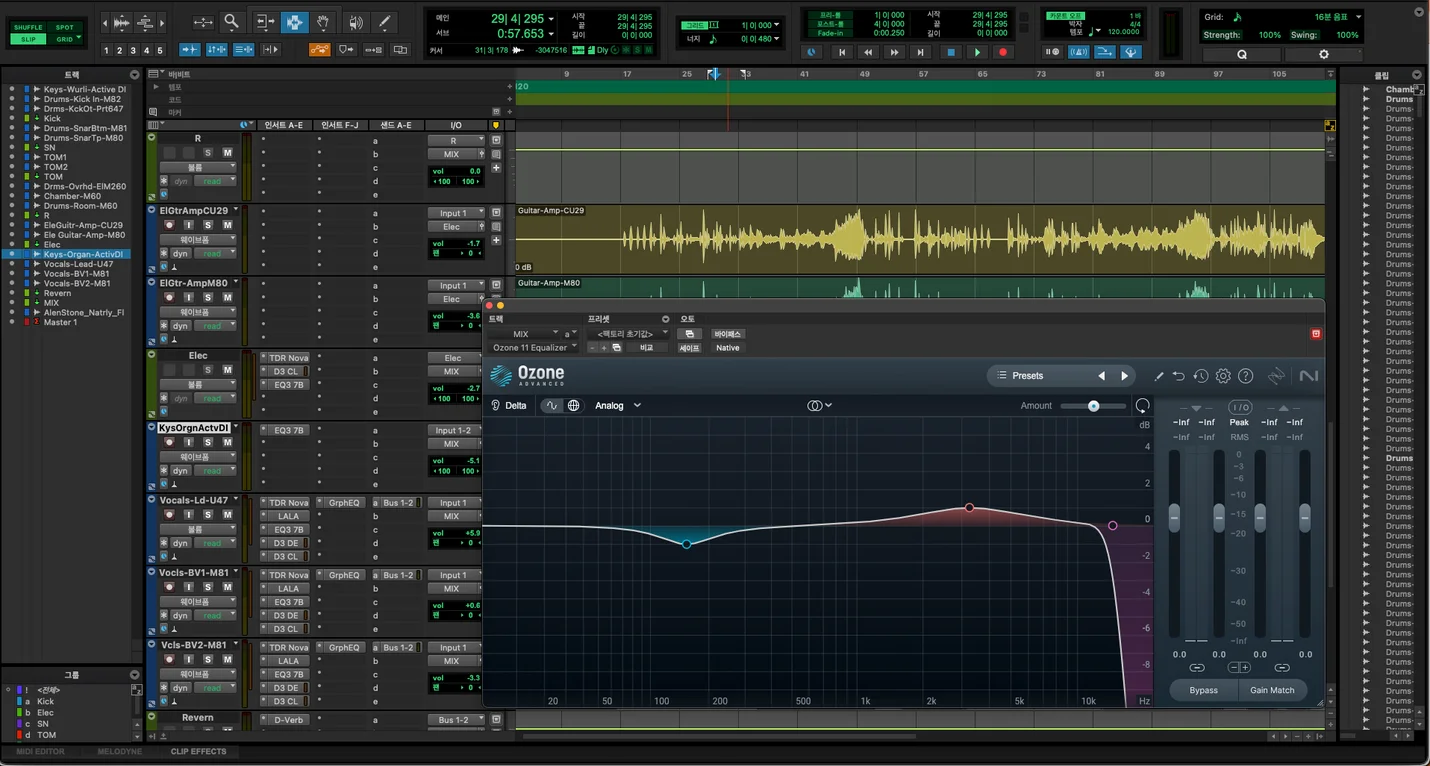Mute the Elec track
Image resolution: width=1430 pixels, height=766 pixels.
227,370
